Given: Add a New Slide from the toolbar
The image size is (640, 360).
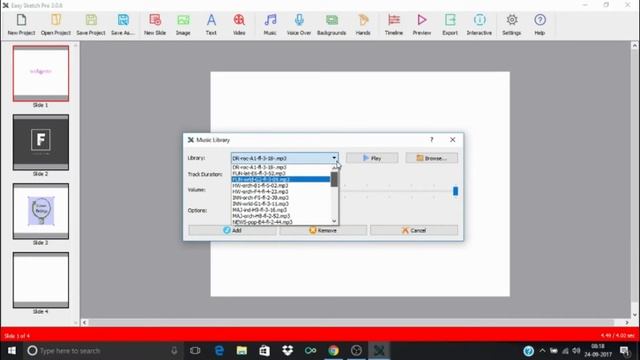Looking at the screenshot, I should 155,24.
